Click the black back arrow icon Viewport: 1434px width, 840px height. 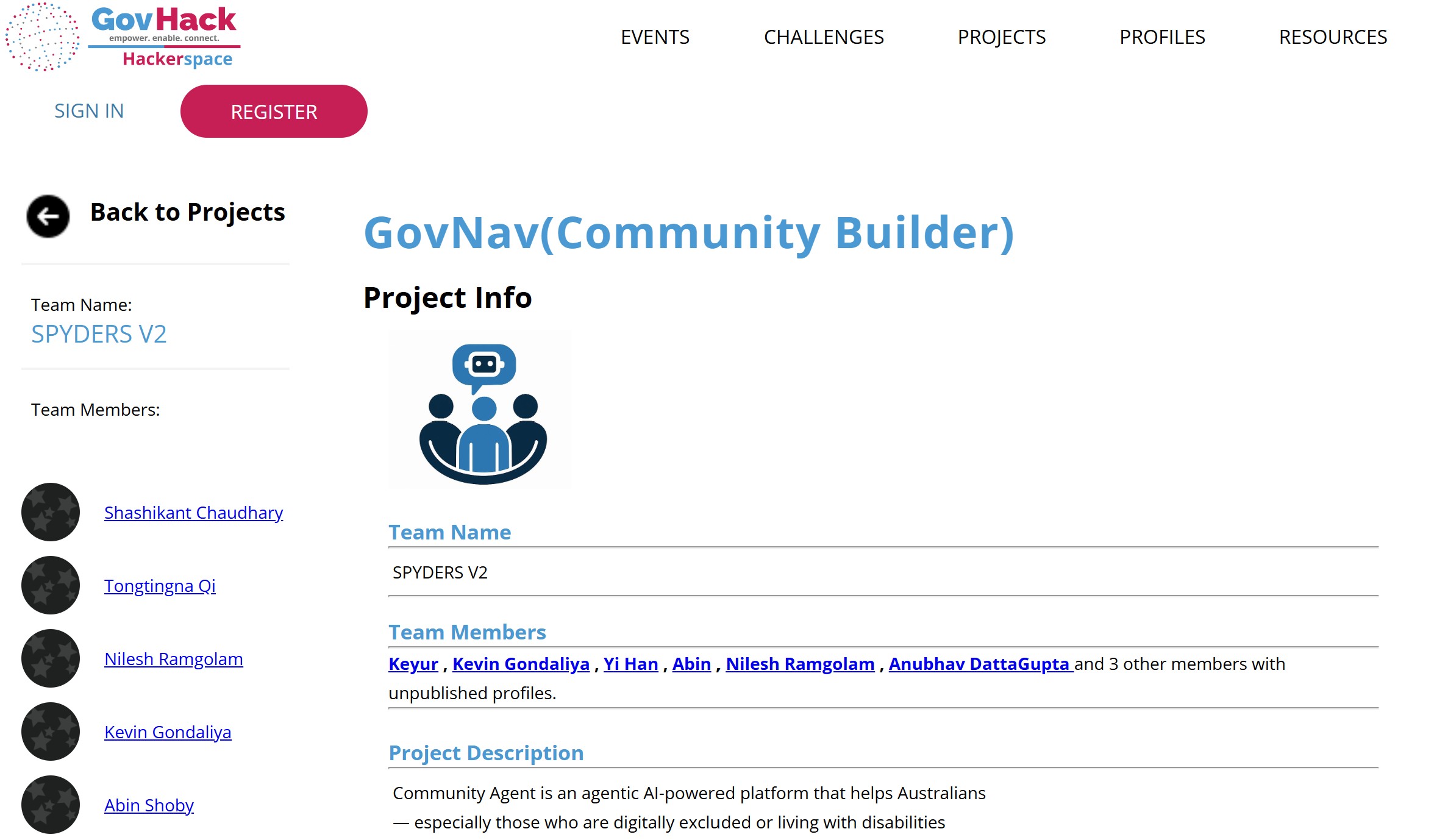coord(48,216)
